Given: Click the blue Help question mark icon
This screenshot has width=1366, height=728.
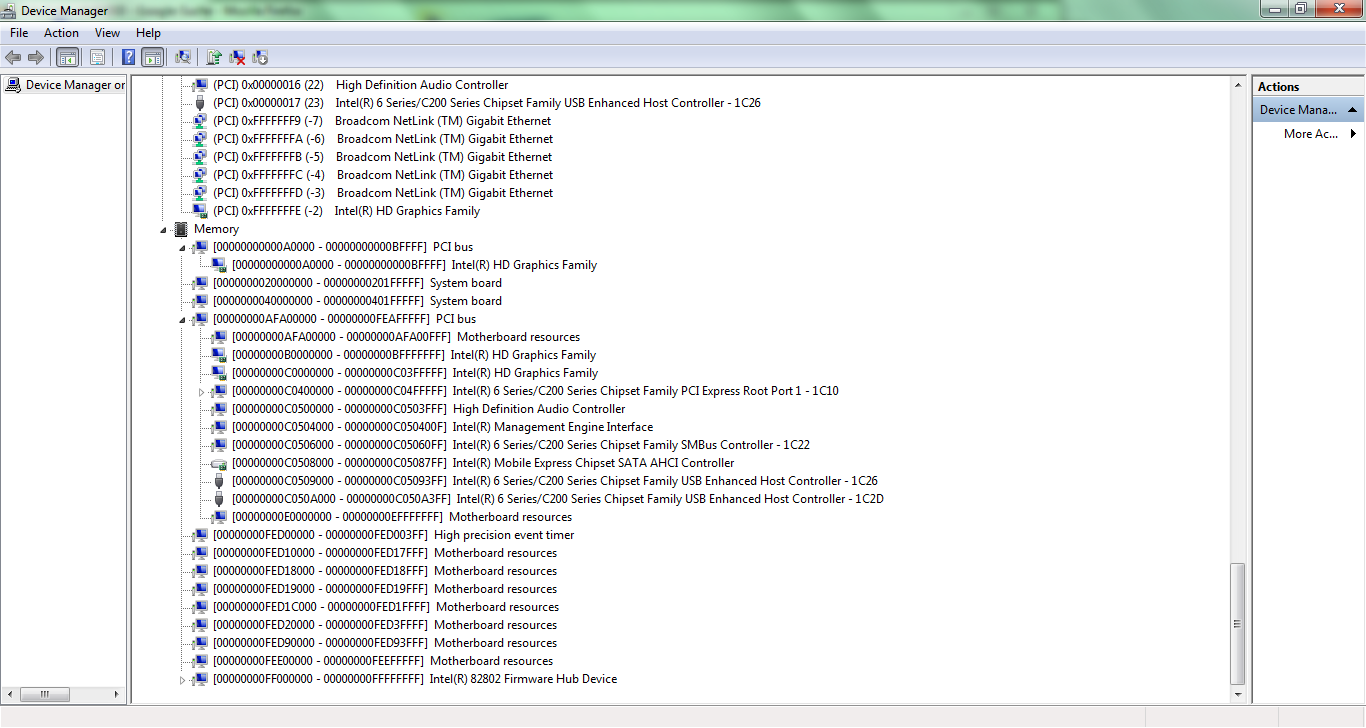Looking at the screenshot, I should [129, 57].
